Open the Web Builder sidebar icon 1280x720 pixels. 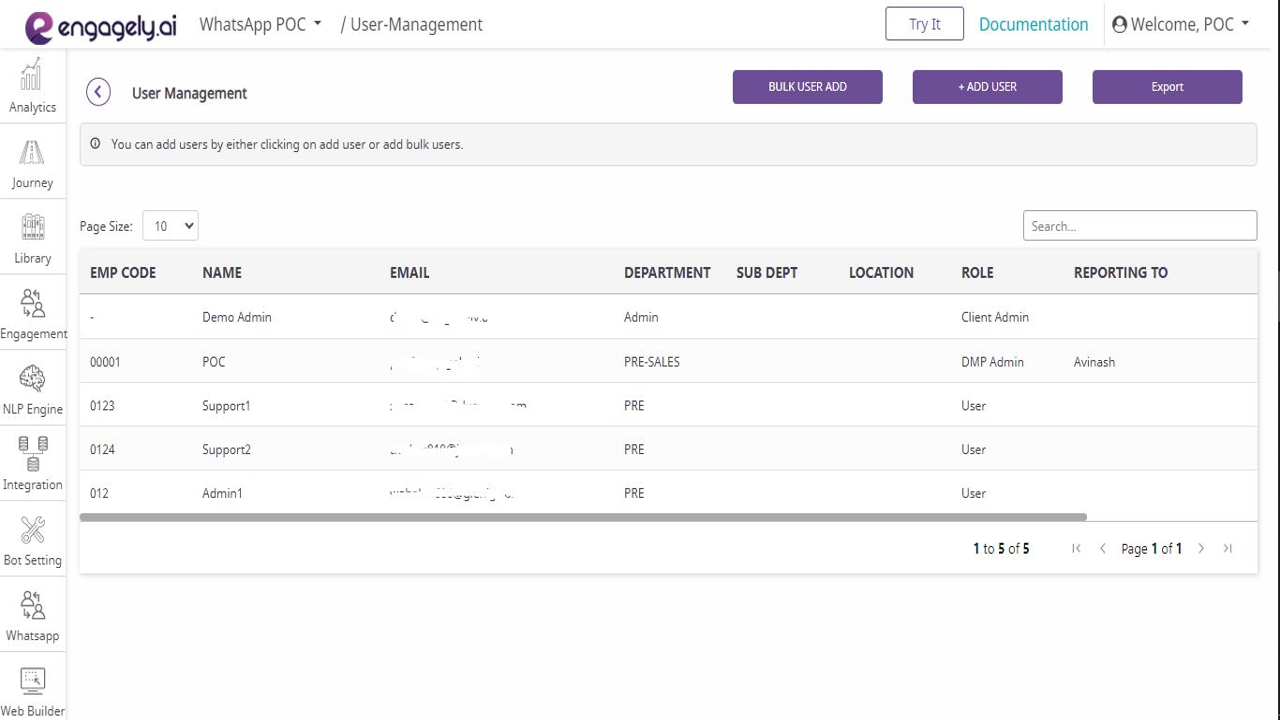pos(32,681)
